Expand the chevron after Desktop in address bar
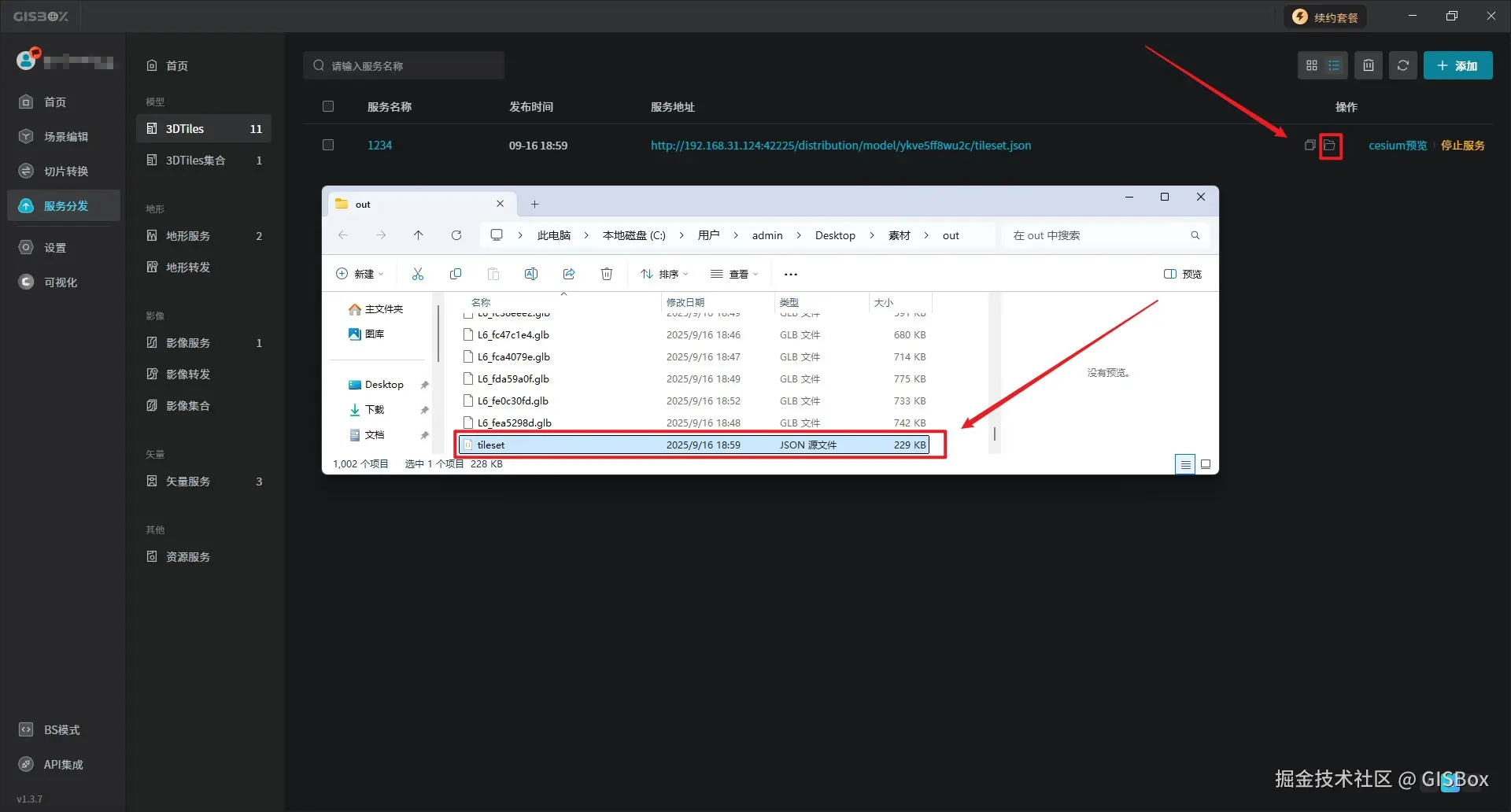 (872, 235)
